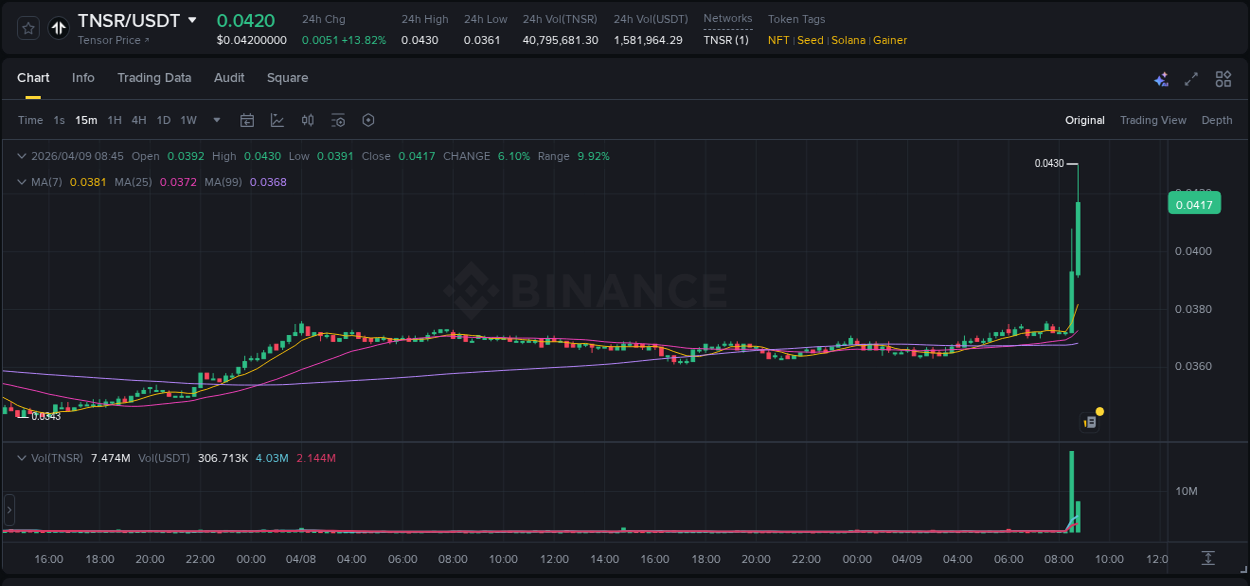Switch to the Trading Data tab

tap(154, 77)
